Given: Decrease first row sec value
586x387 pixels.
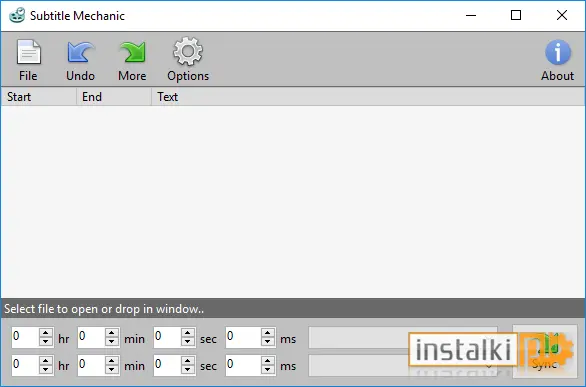Looking at the screenshot, I should [x=188, y=342].
